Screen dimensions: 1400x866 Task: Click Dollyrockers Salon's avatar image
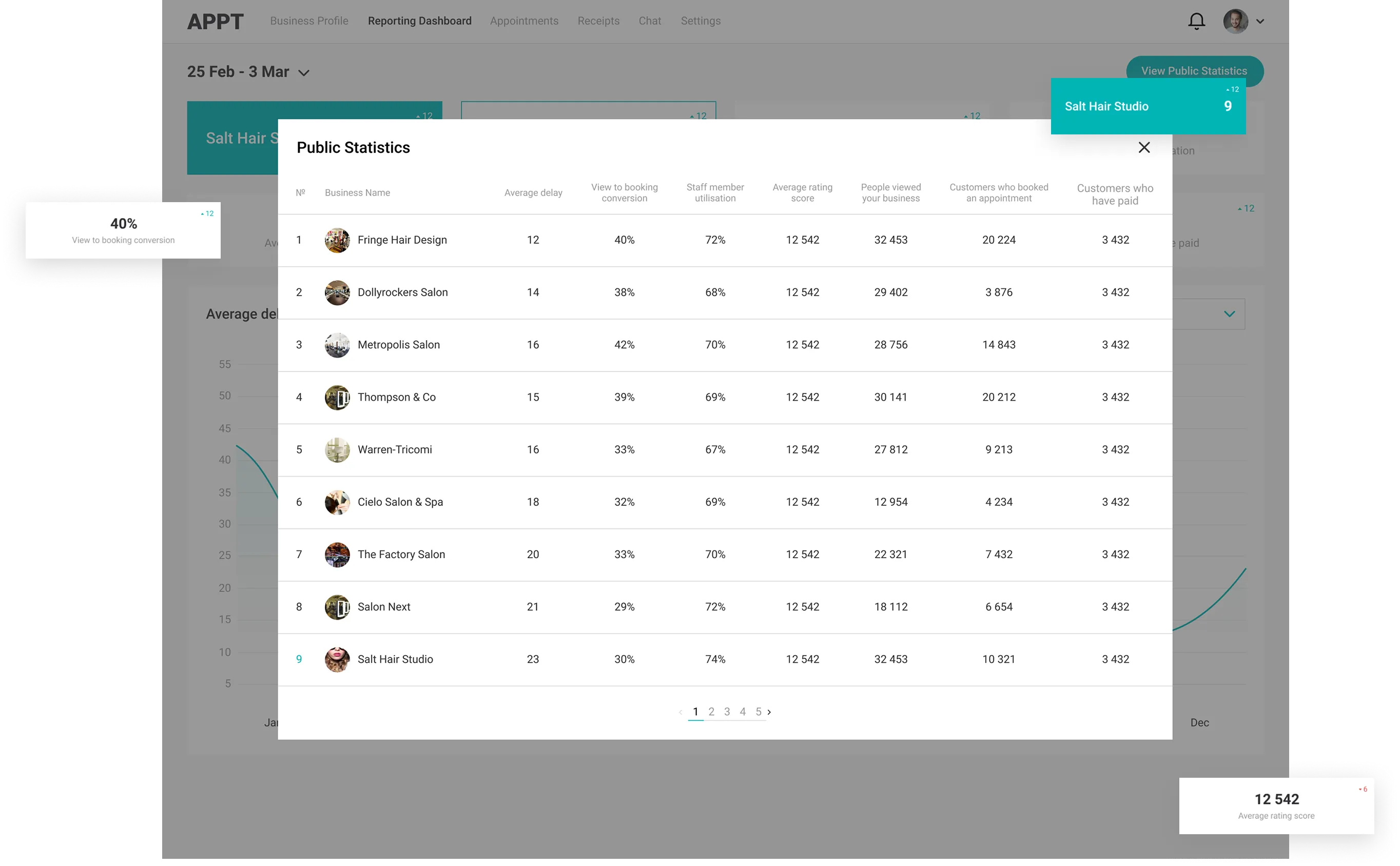(x=337, y=292)
